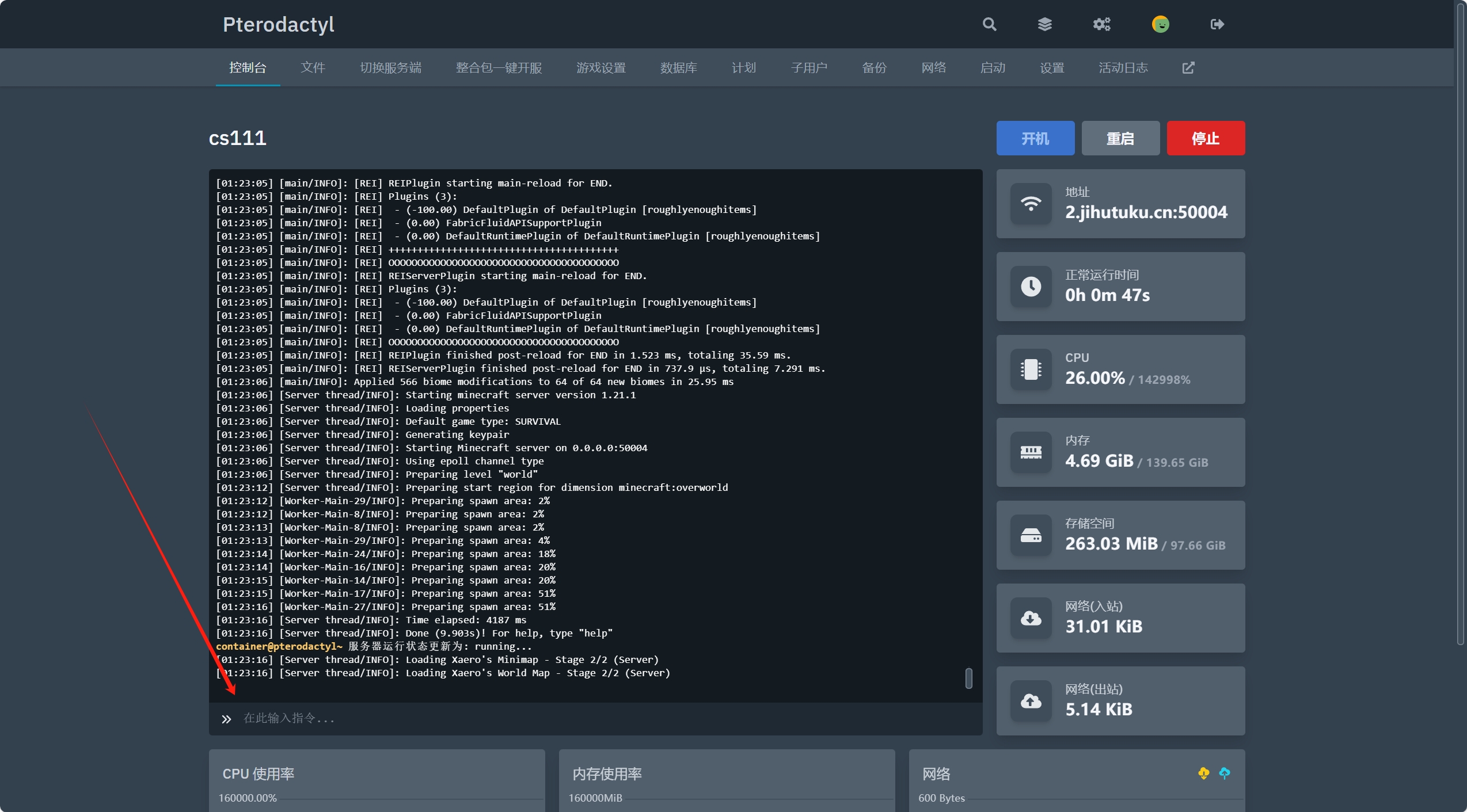The height and width of the screenshot is (812, 1467).
Task: Open admin gears icon in header
Action: 1101,24
